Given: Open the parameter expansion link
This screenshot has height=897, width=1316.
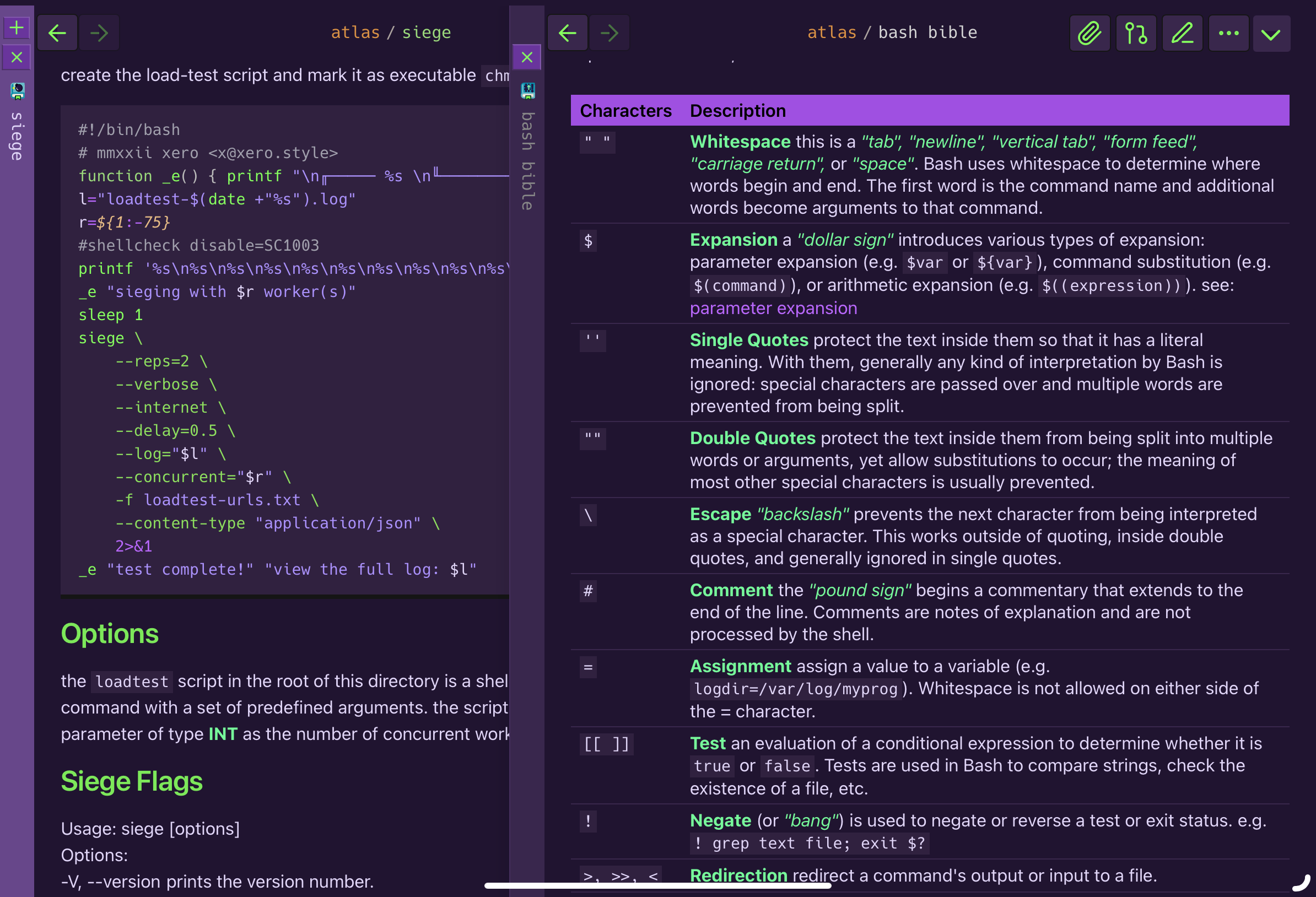Looking at the screenshot, I should (x=773, y=308).
